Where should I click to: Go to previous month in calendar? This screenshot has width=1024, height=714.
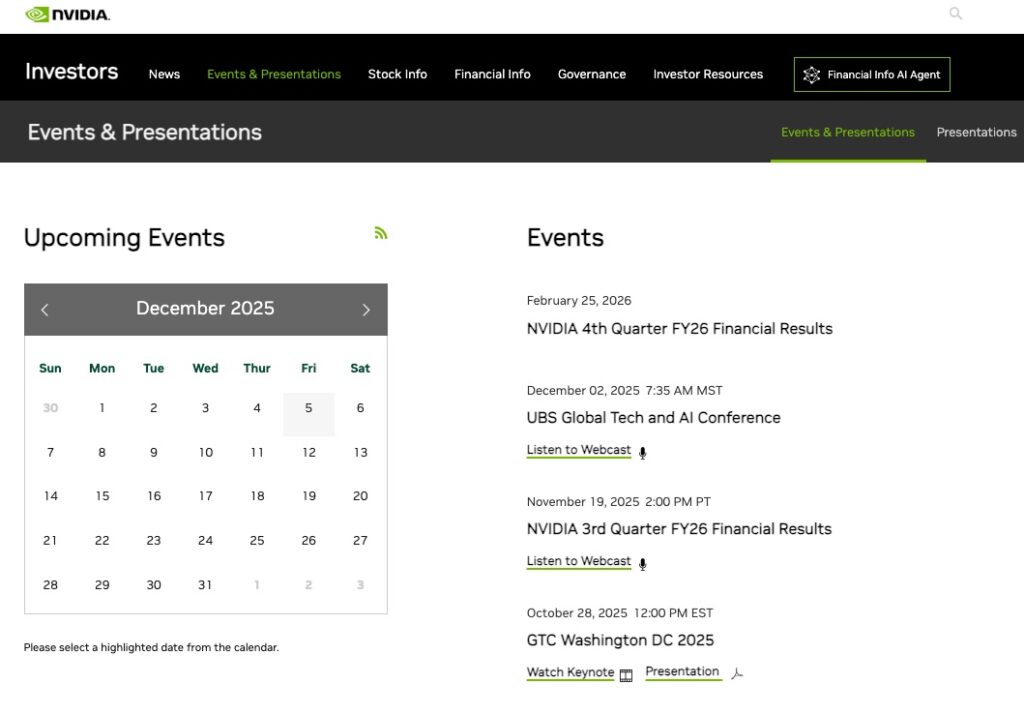45,310
